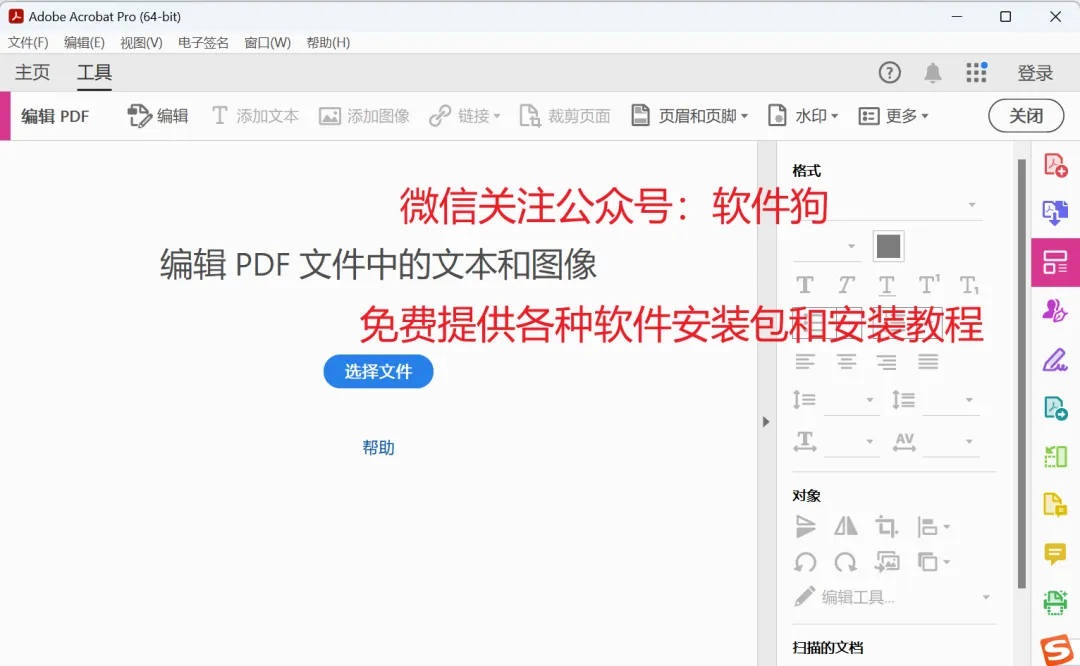Image resolution: width=1080 pixels, height=666 pixels.
Task: Click the gray text color swatch
Action: (888, 246)
